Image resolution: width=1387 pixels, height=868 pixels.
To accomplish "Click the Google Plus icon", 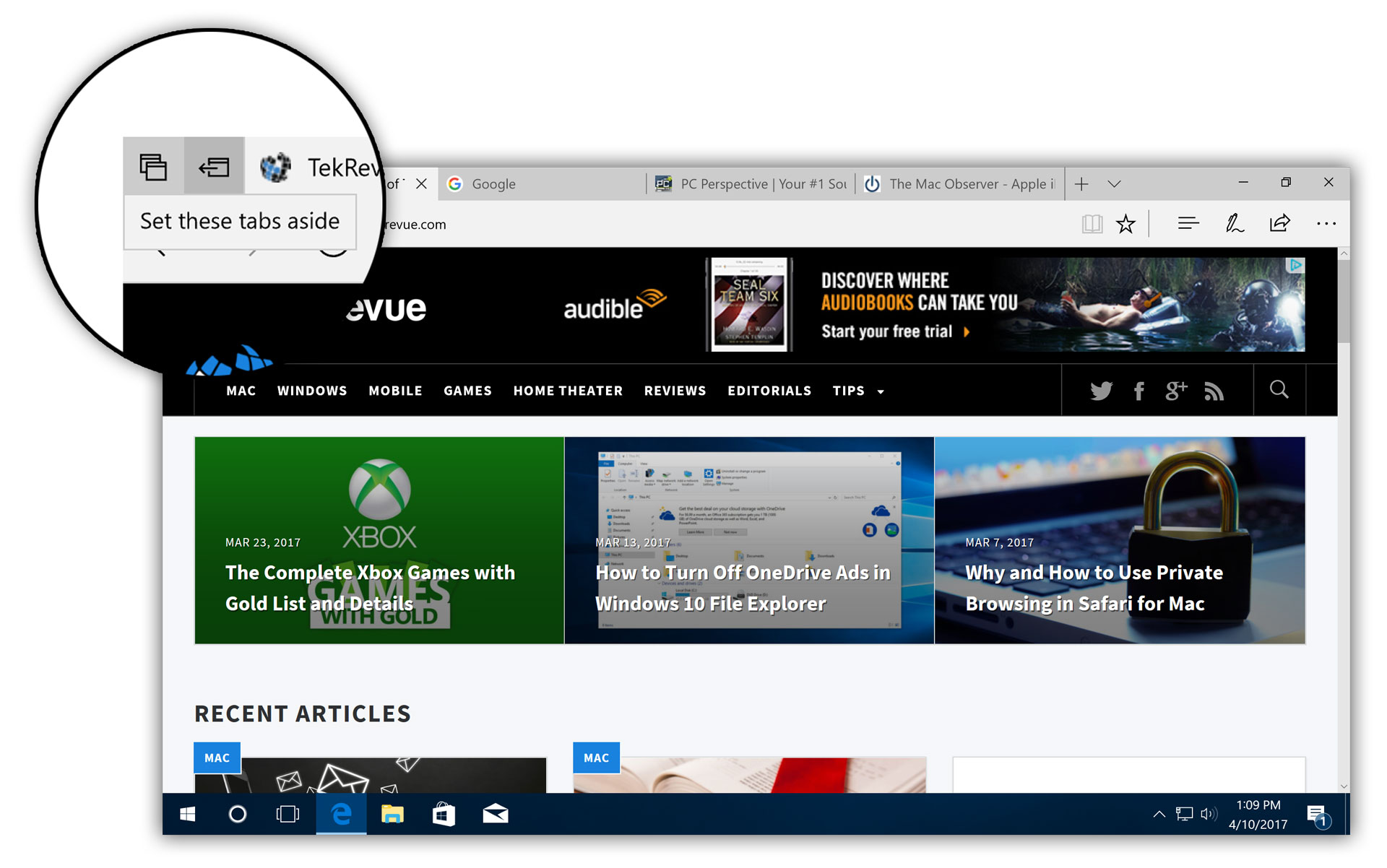I will tap(1176, 391).
